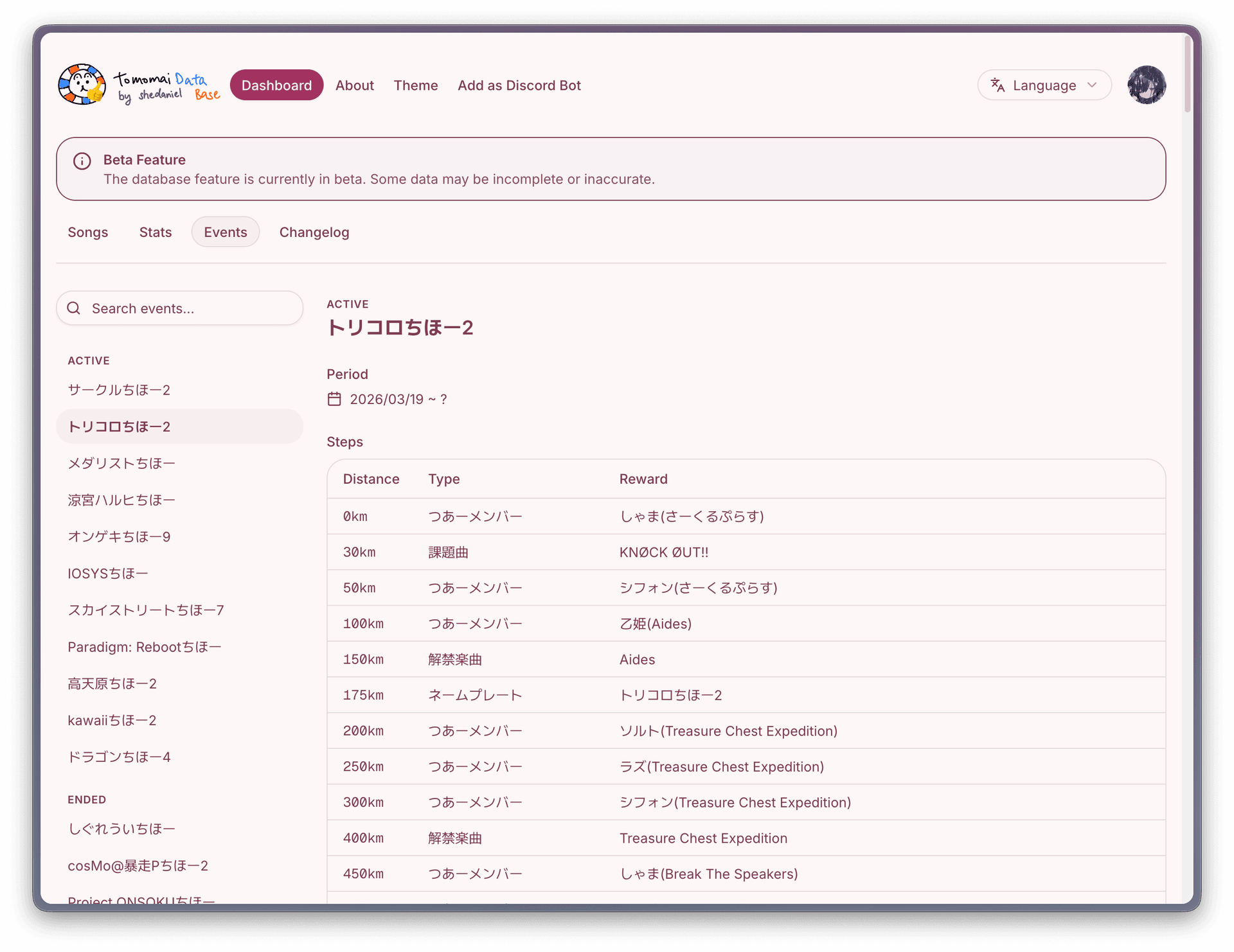
Task: Open the About page
Action: [x=354, y=85]
